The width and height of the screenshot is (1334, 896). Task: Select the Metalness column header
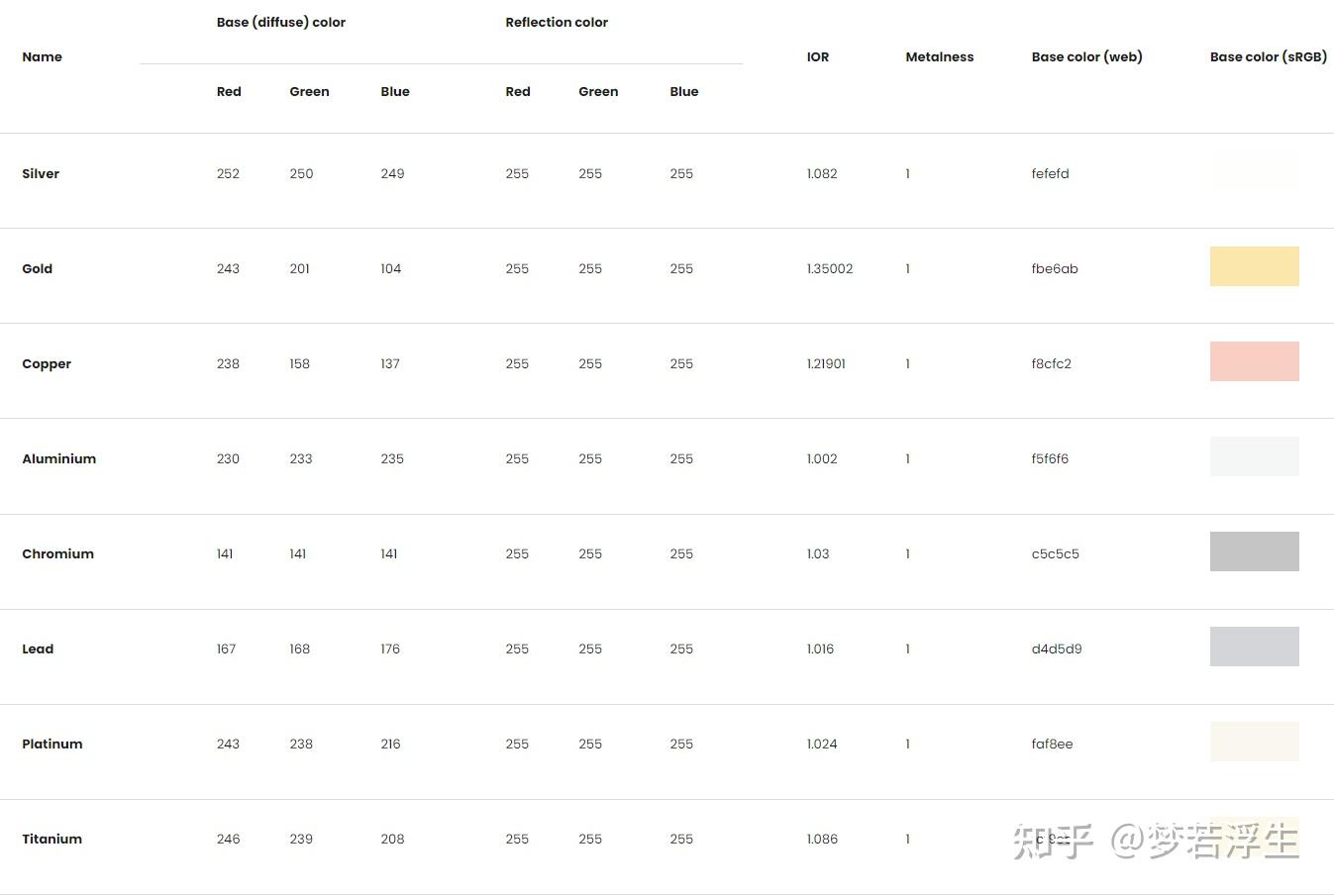pos(939,56)
